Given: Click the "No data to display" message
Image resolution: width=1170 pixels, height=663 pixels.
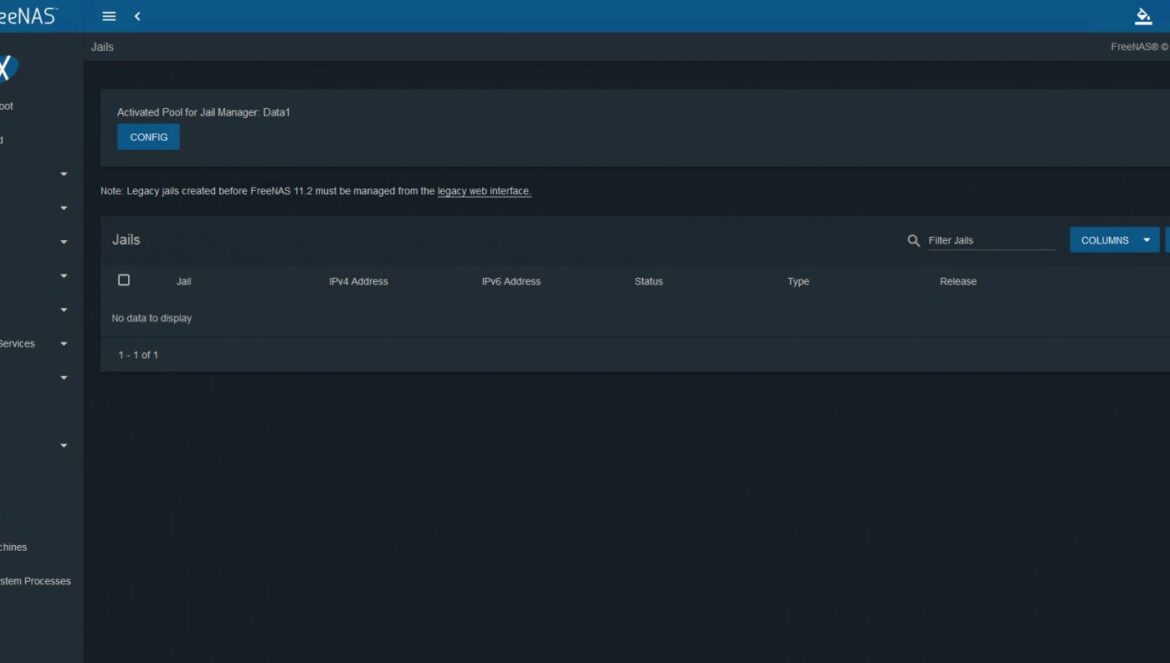Looking at the screenshot, I should pyautogui.click(x=151, y=318).
